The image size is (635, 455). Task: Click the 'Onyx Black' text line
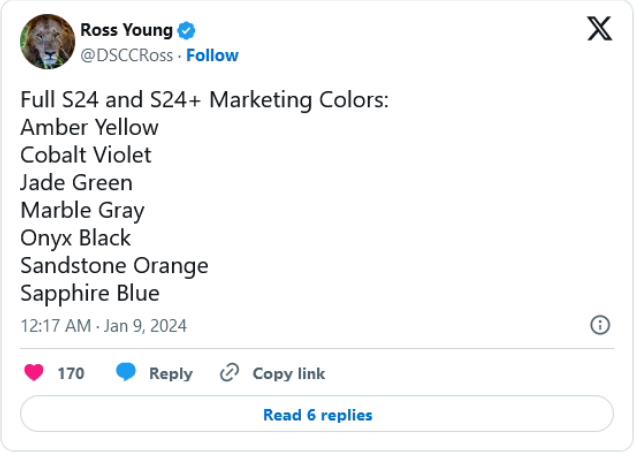pyautogui.click(x=75, y=238)
